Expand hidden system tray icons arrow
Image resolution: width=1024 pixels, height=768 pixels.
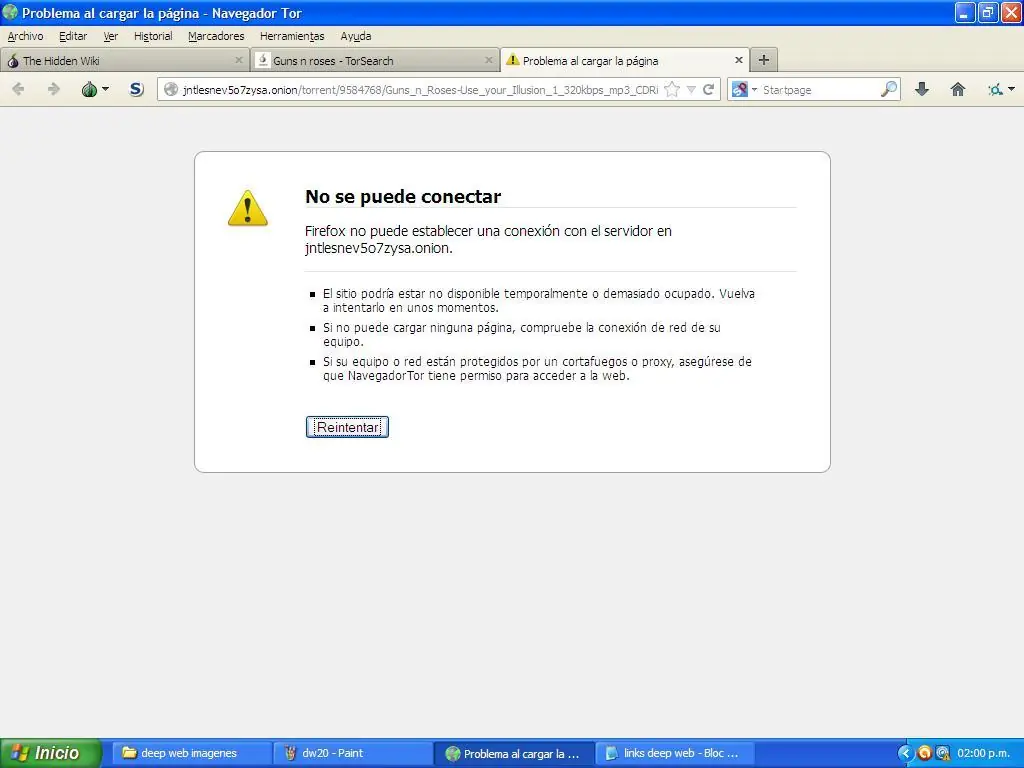[x=904, y=753]
